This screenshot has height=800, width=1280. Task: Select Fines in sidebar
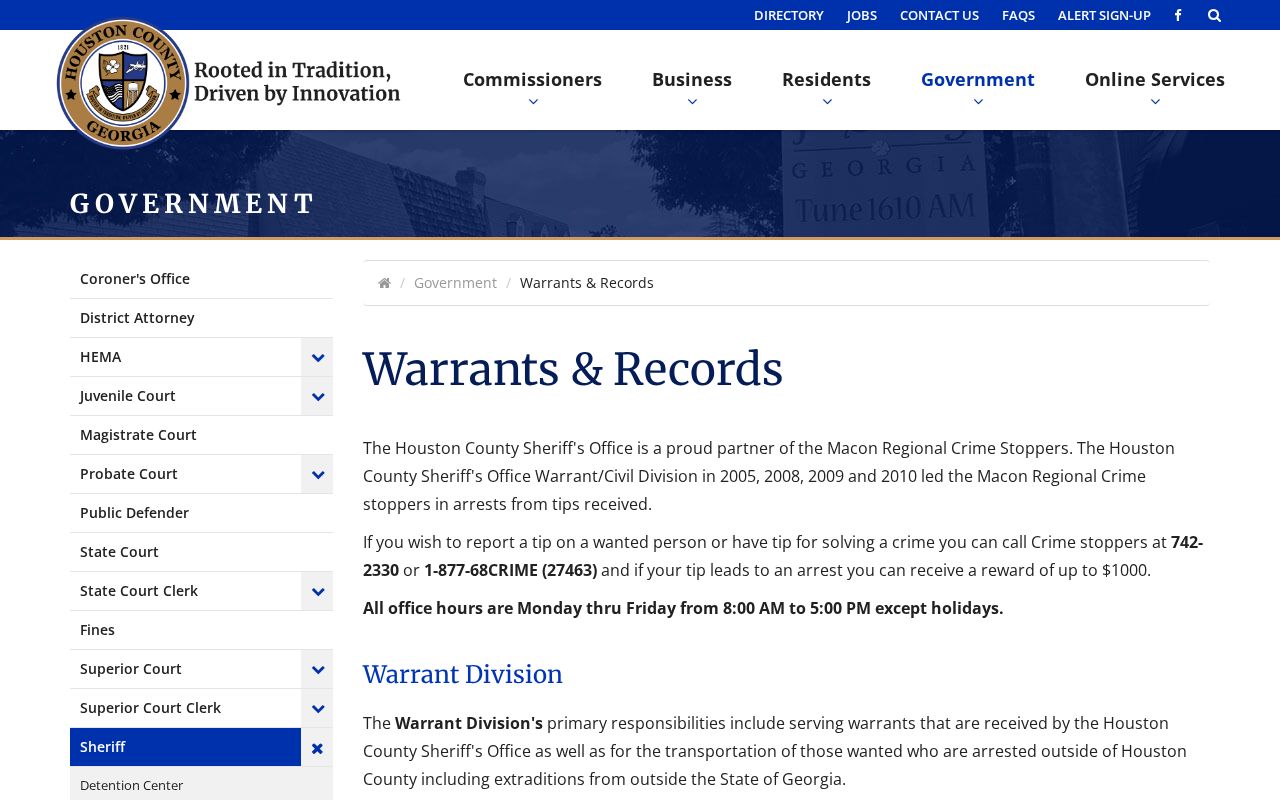click(x=201, y=630)
